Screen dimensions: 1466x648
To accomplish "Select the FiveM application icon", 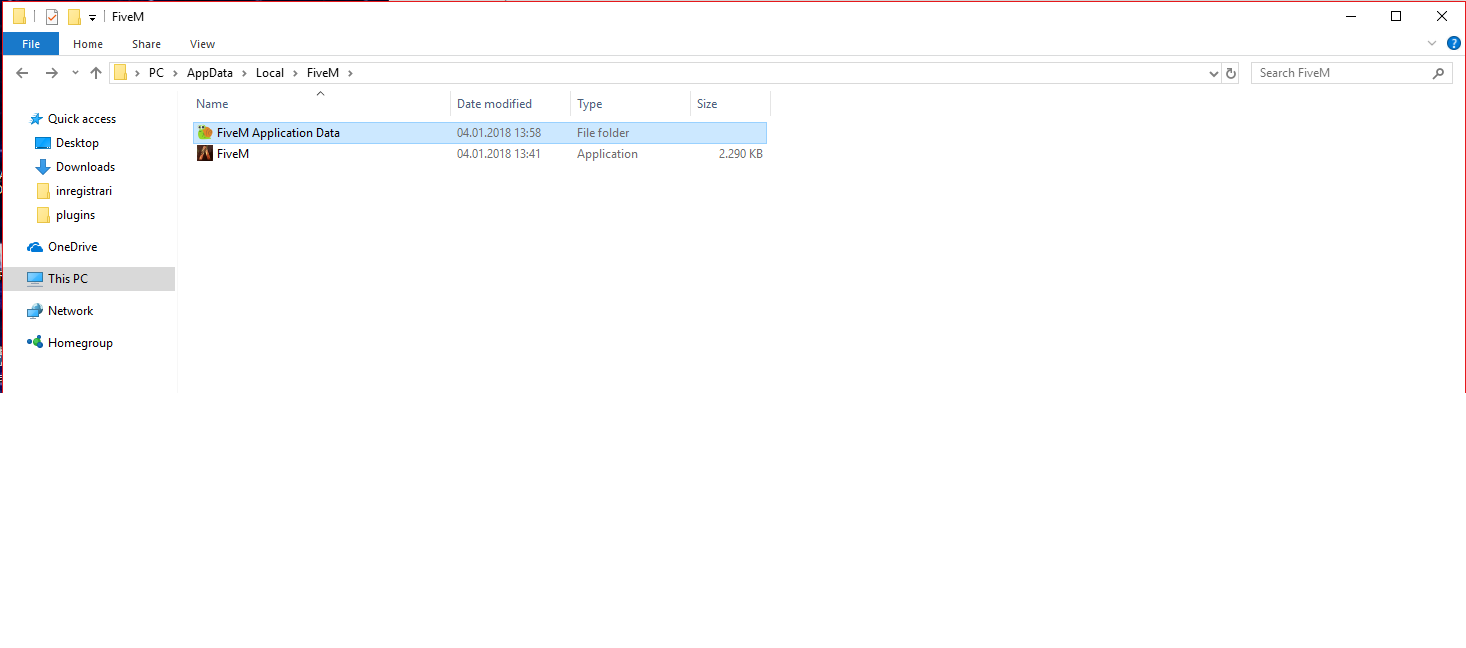I will click(x=205, y=154).
